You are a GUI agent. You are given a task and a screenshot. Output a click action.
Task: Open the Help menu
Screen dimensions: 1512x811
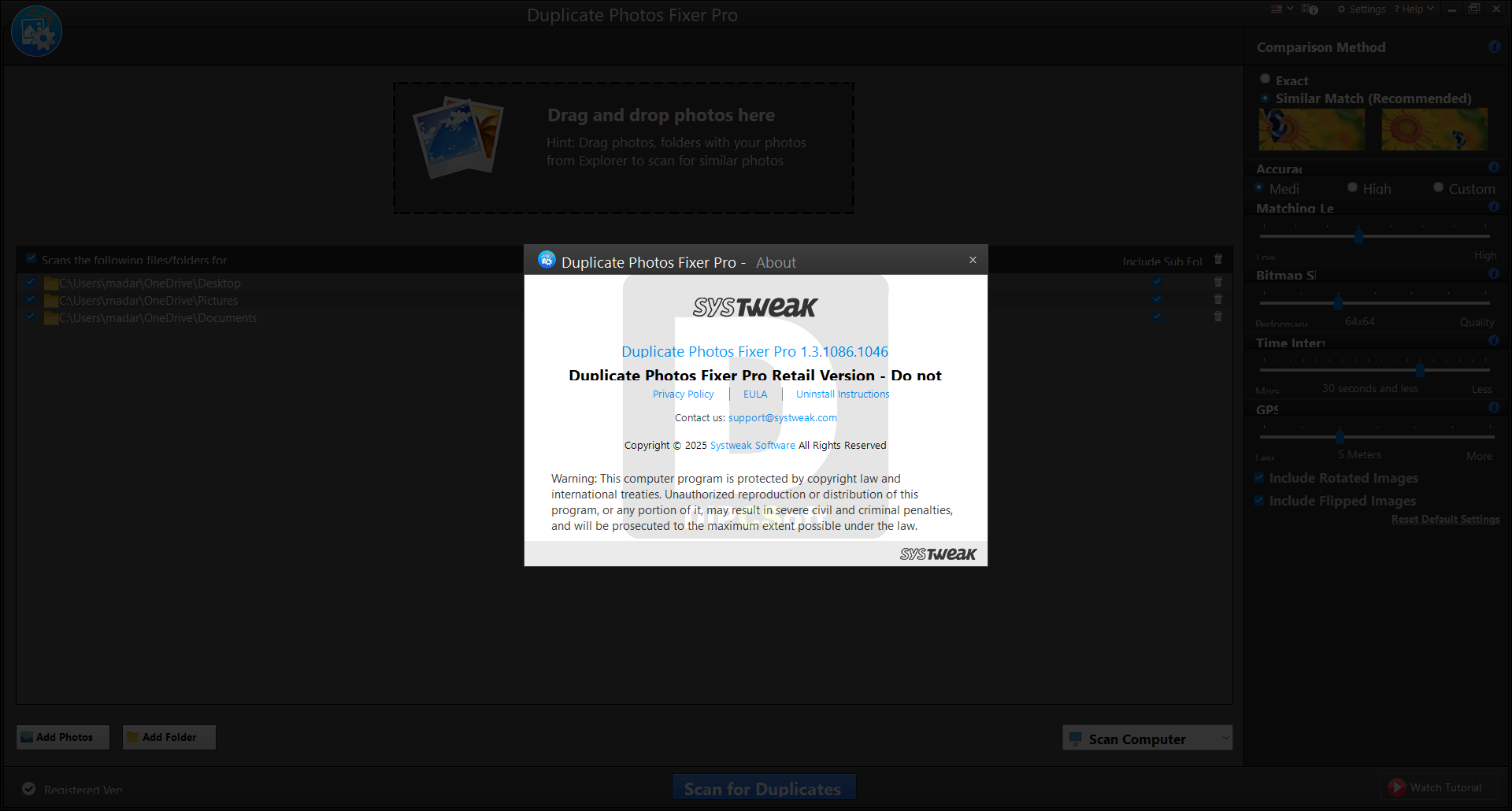click(x=1414, y=9)
